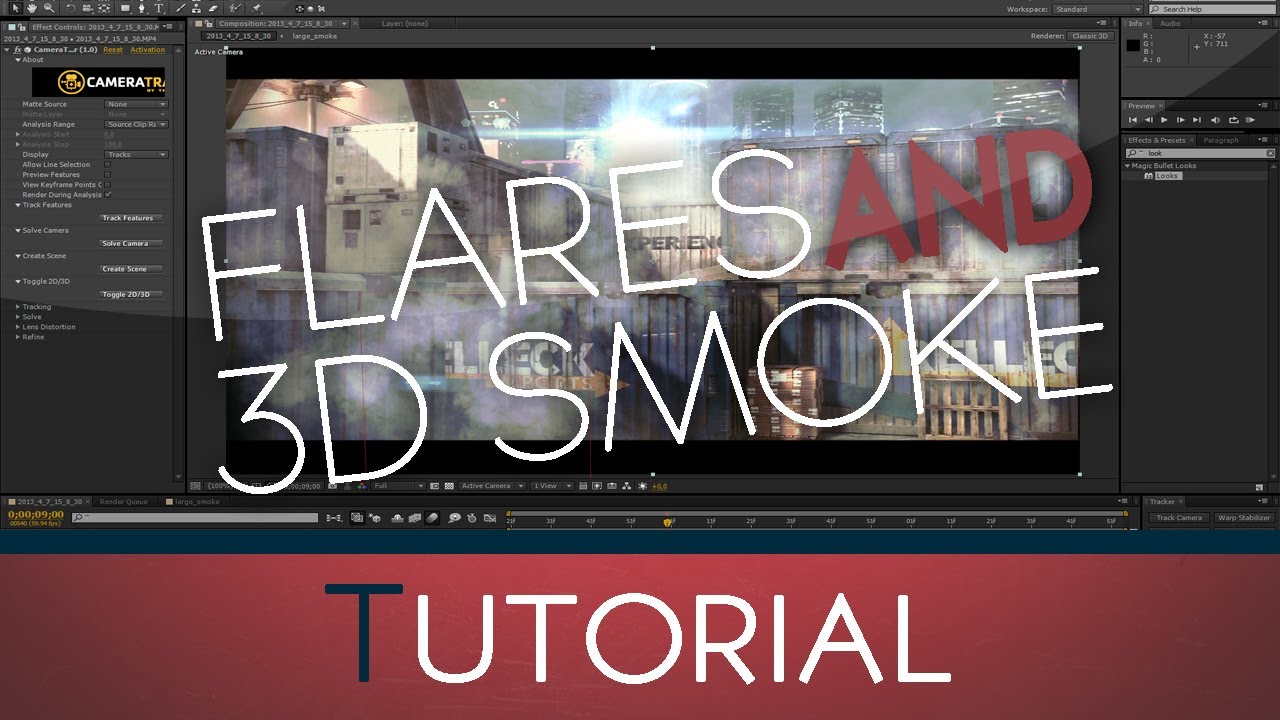Click the Track Features button
The image size is (1280, 720).
tap(131, 218)
